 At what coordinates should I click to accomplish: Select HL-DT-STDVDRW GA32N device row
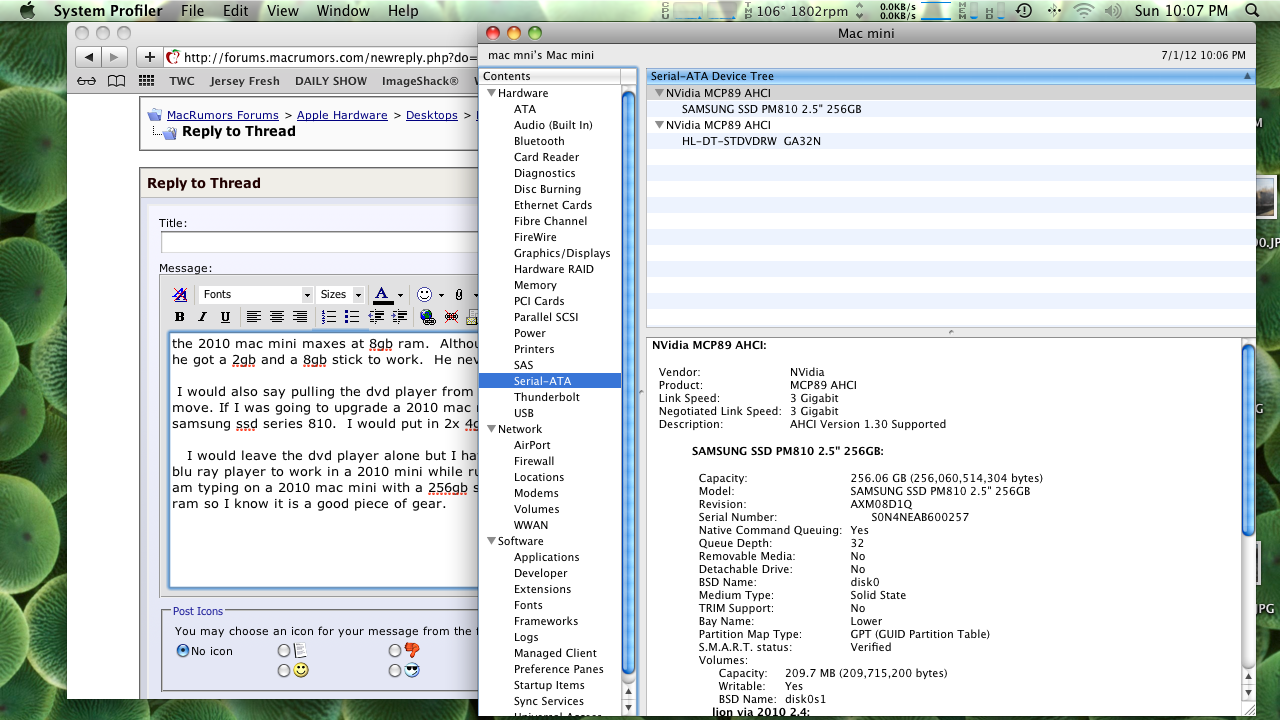(x=950, y=141)
